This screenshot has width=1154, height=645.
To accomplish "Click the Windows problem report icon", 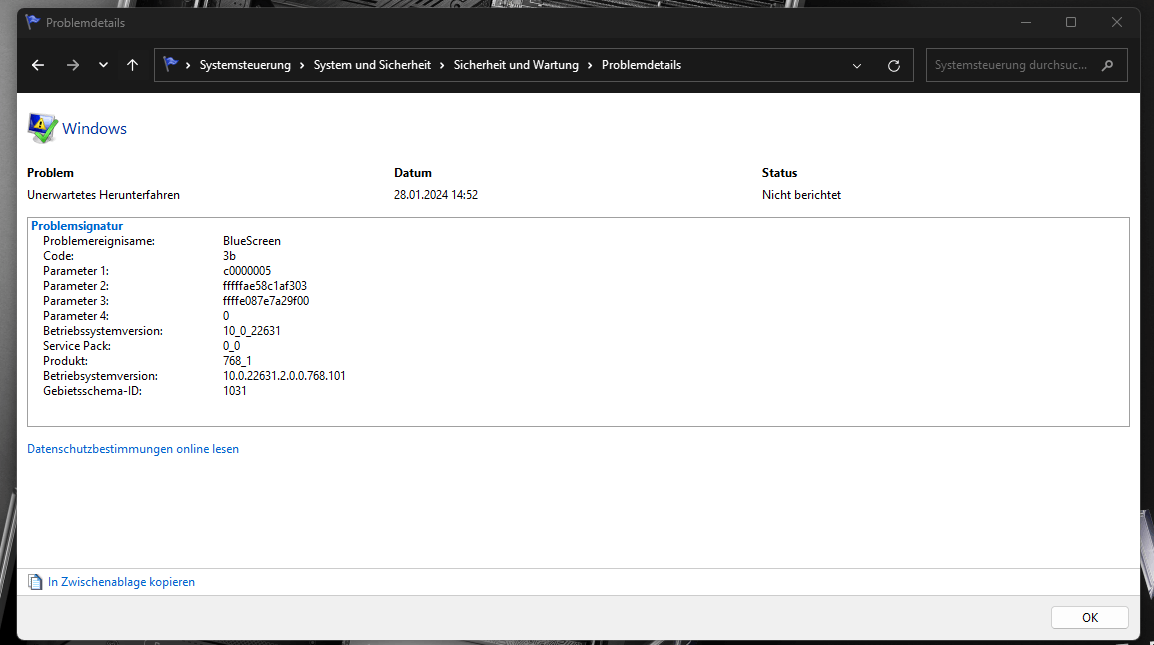I will [x=43, y=128].
